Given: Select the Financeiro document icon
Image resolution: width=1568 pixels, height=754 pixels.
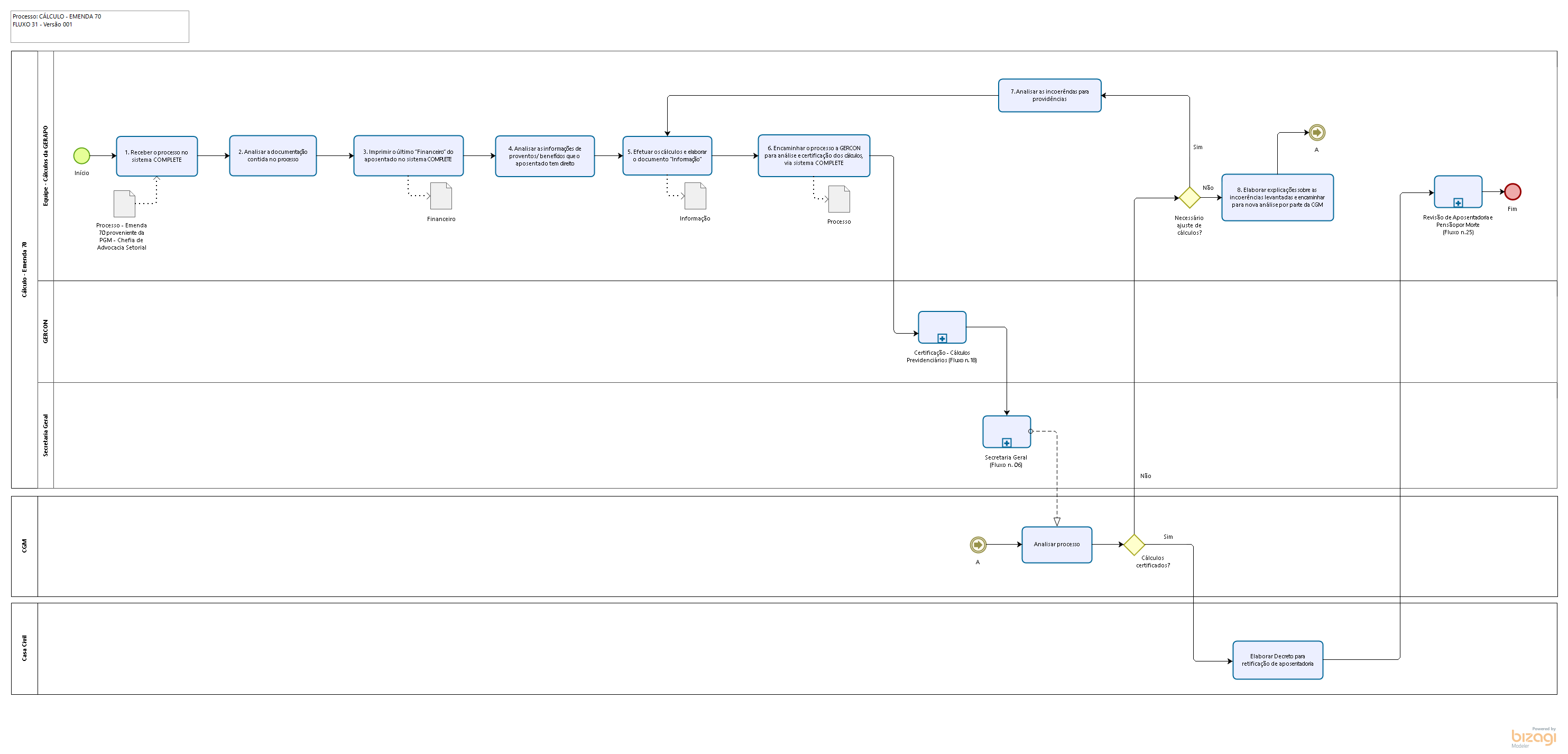Looking at the screenshot, I should click(x=441, y=196).
